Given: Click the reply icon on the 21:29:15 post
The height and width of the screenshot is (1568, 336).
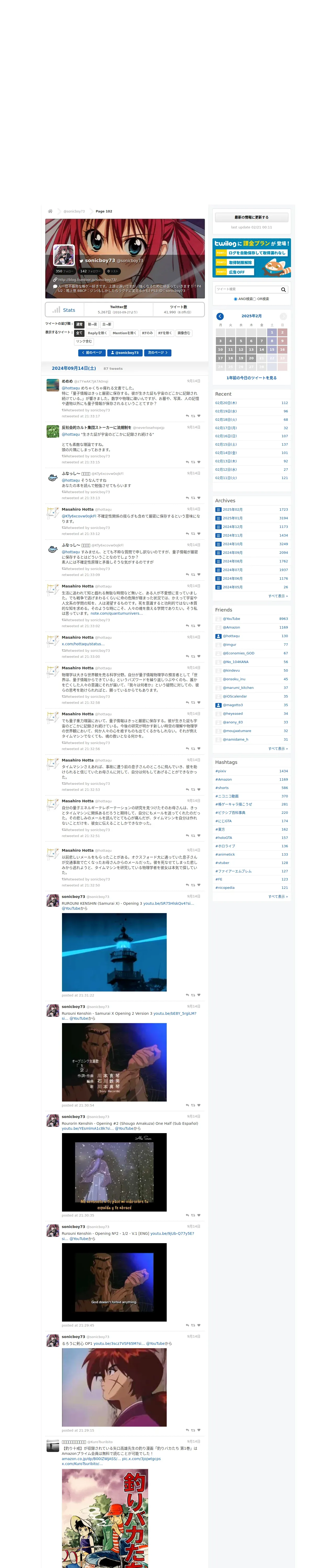Looking at the screenshot, I should coord(187,1431).
